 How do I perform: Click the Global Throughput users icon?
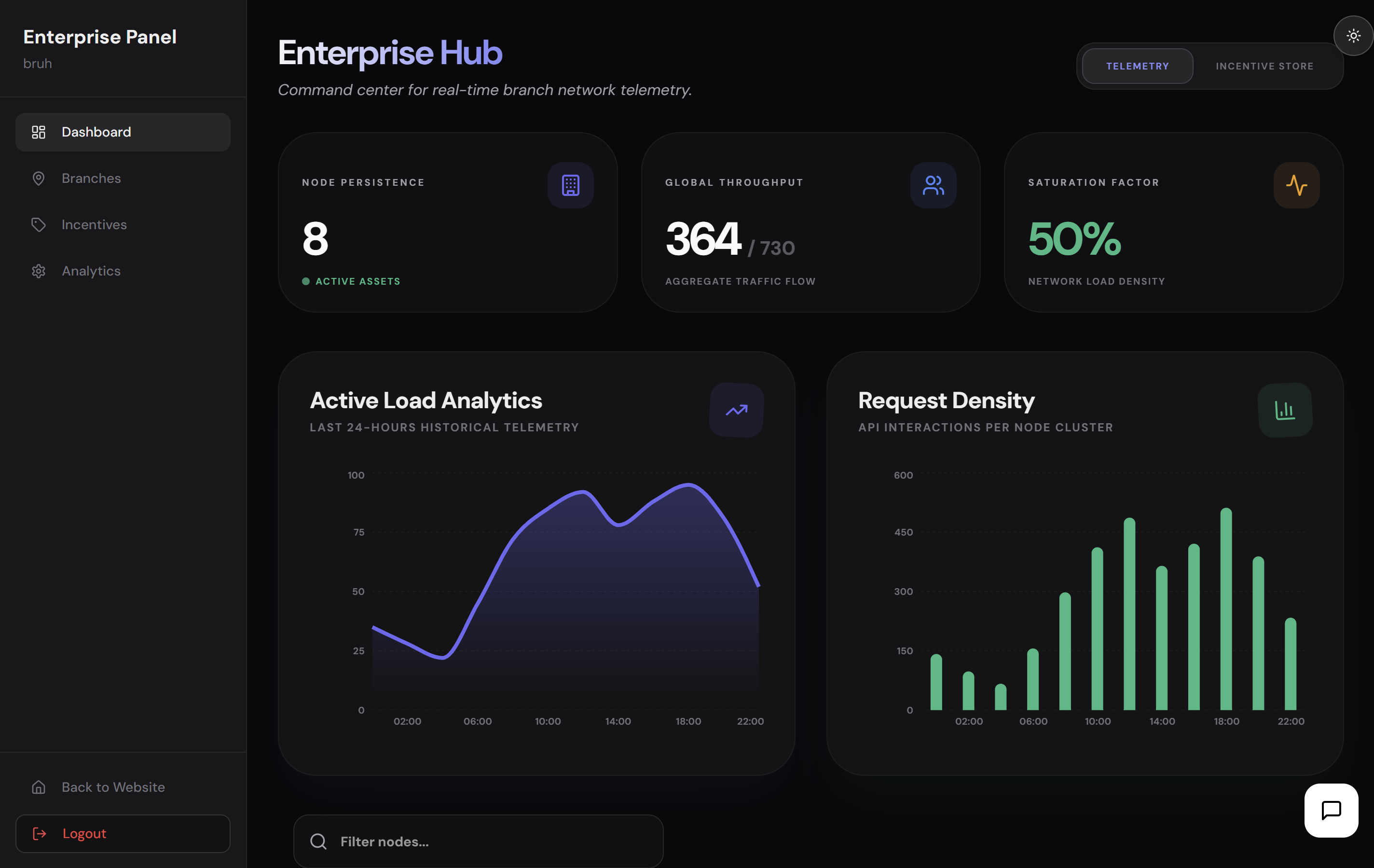tap(933, 185)
